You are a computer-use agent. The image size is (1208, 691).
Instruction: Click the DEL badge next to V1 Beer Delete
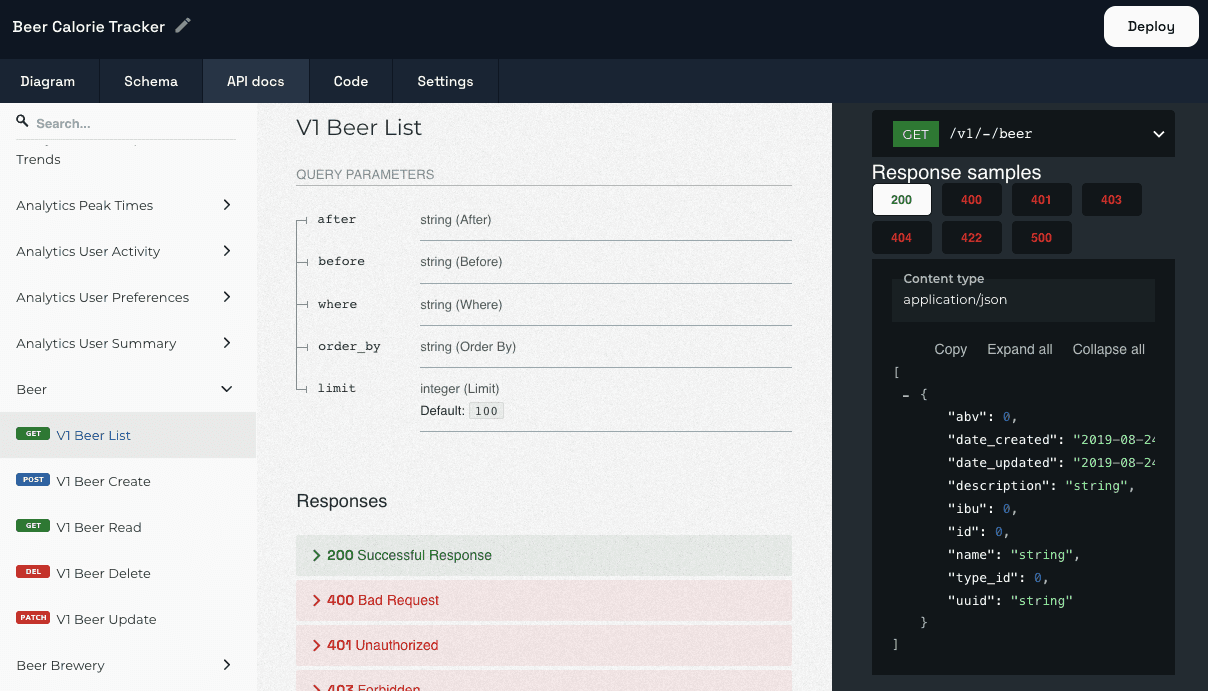point(33,572)
